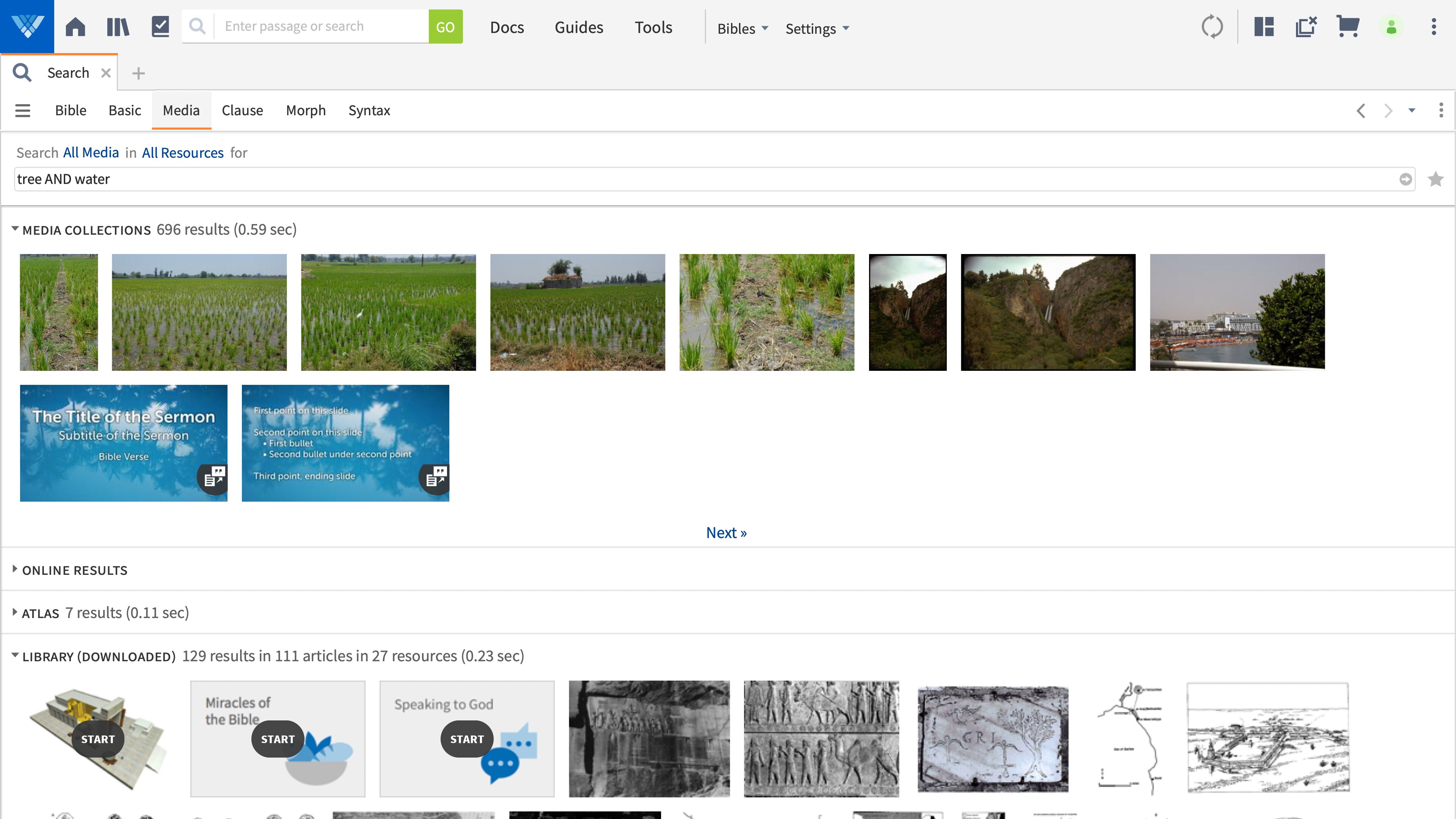The image size is (1456, 819).
Task: Click the All Resources link
Action: pyautogui.click(x=182, y=152)
